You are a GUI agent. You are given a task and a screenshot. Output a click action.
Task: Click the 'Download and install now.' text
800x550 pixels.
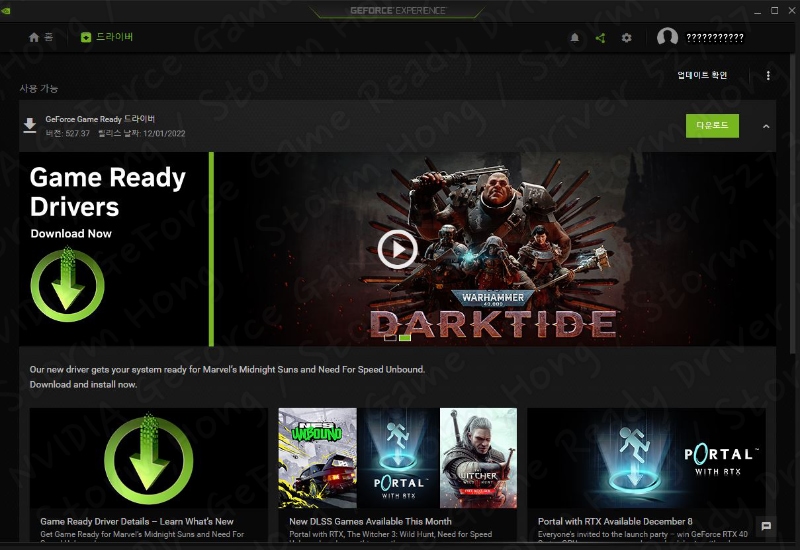coord(83,385)
